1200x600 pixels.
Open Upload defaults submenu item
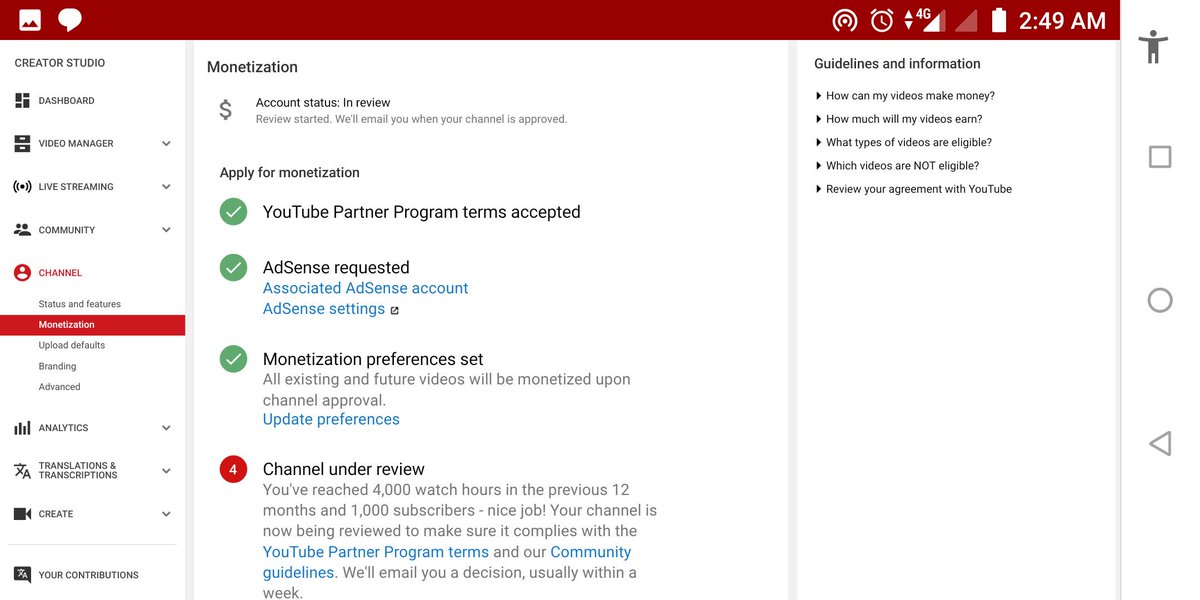(72, 345)
